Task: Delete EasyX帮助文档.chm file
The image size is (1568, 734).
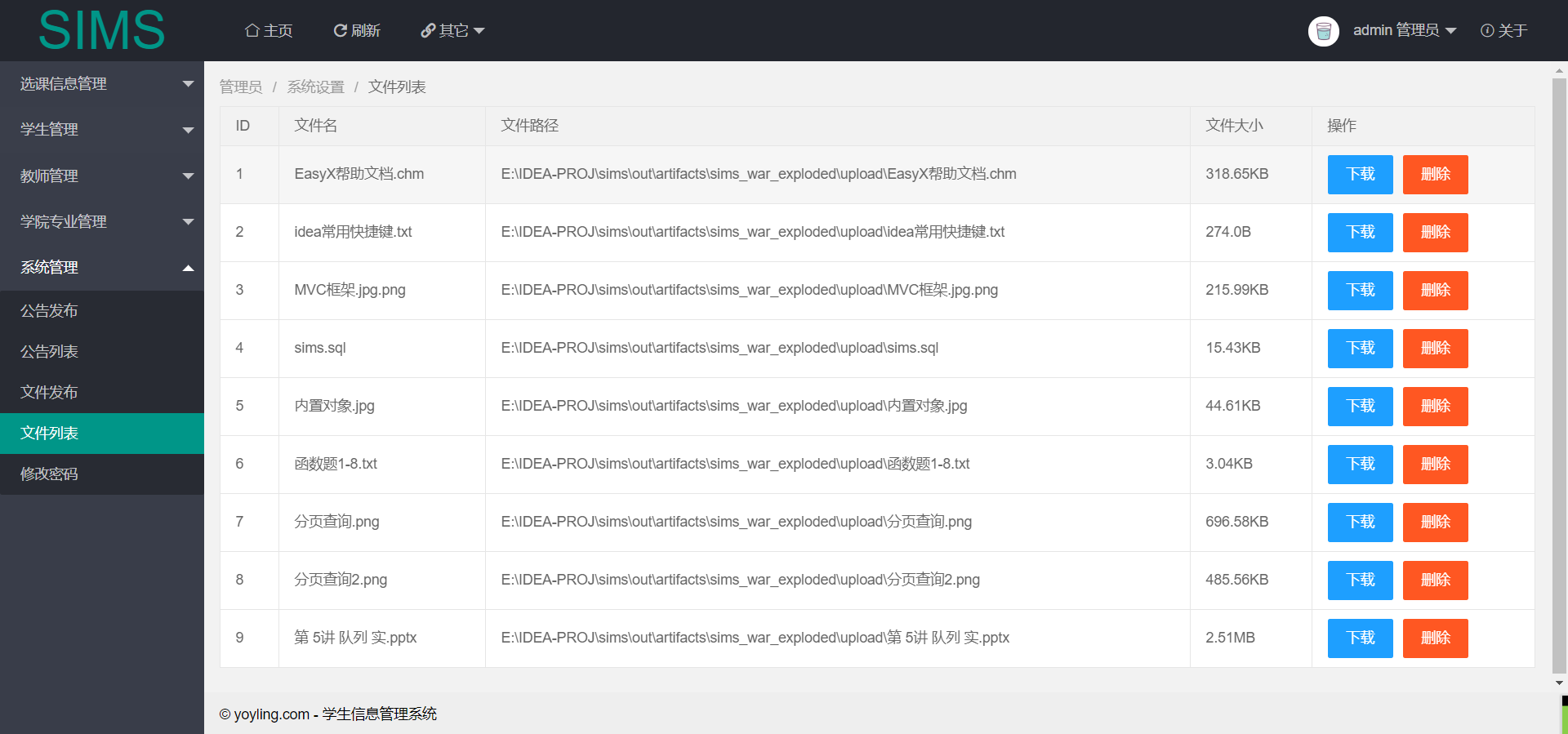Action: [1435, 175]
